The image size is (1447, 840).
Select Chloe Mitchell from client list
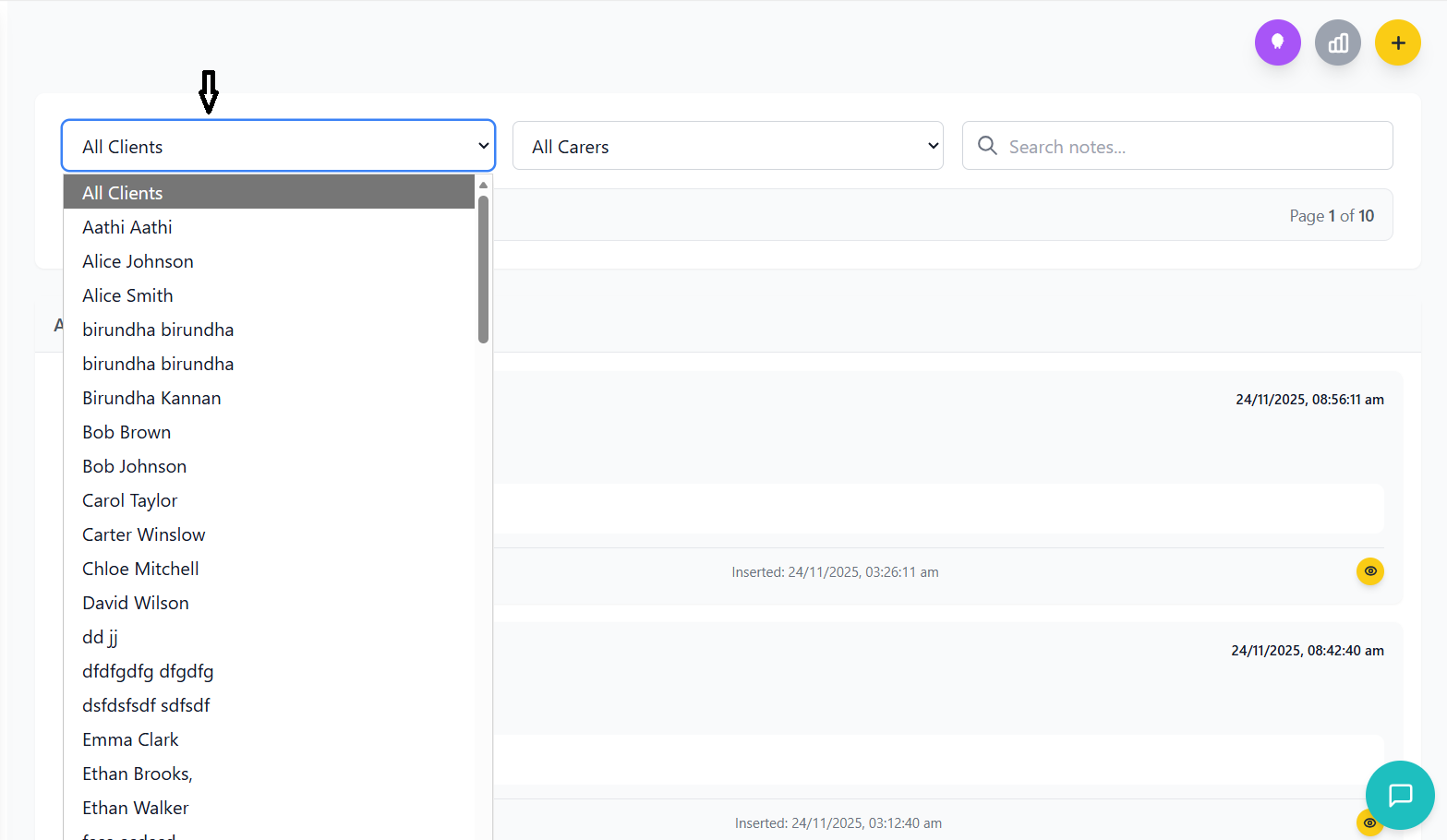click(x=140, y=569)
